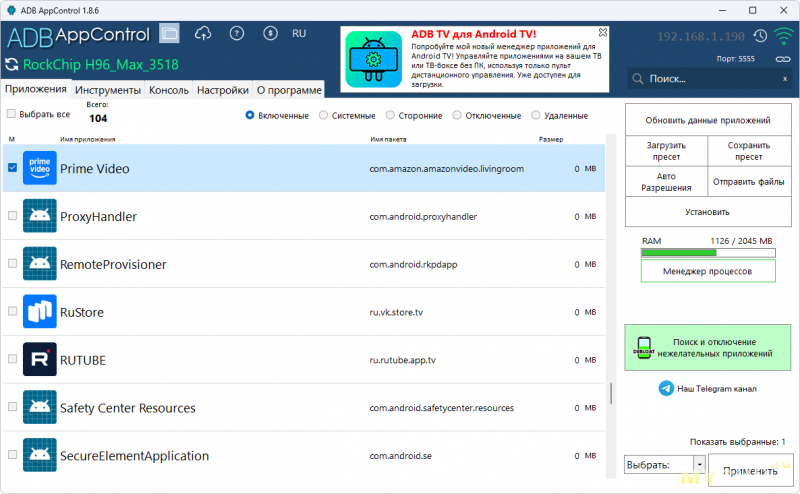Click Загрузить пресет button
800x494 pixels.
[666, 151]
